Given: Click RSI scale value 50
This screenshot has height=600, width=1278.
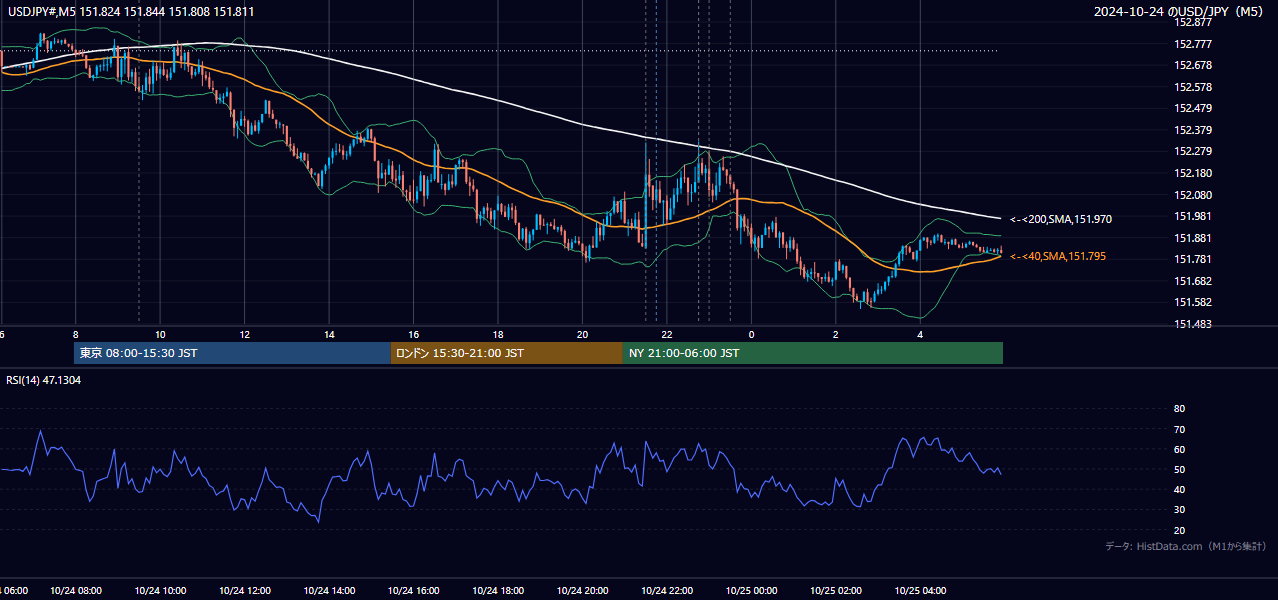Looking at the screenshot, I should 1179,469.
